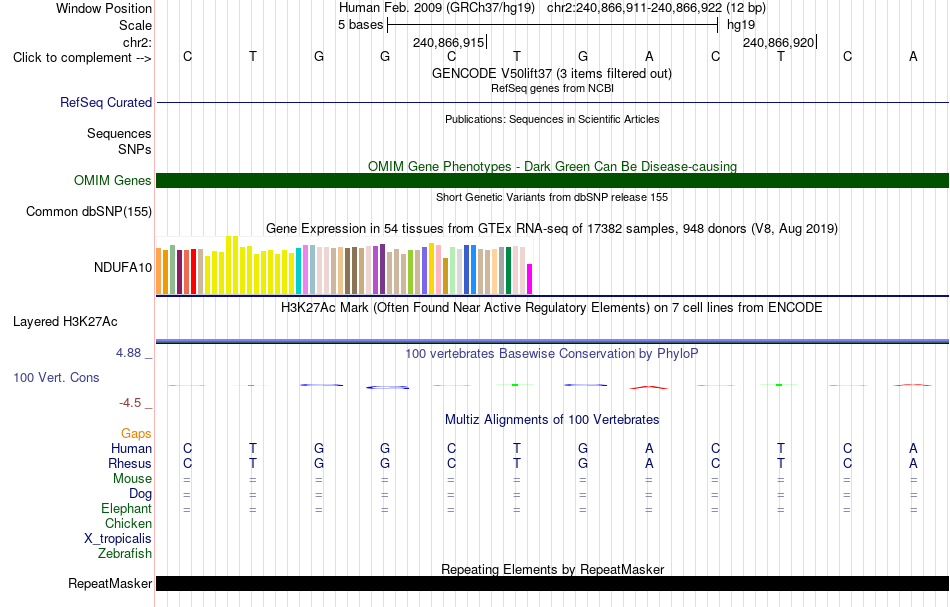
Task: Click the 'Click to complement -->' label
Action: click(x=82, y=58)
